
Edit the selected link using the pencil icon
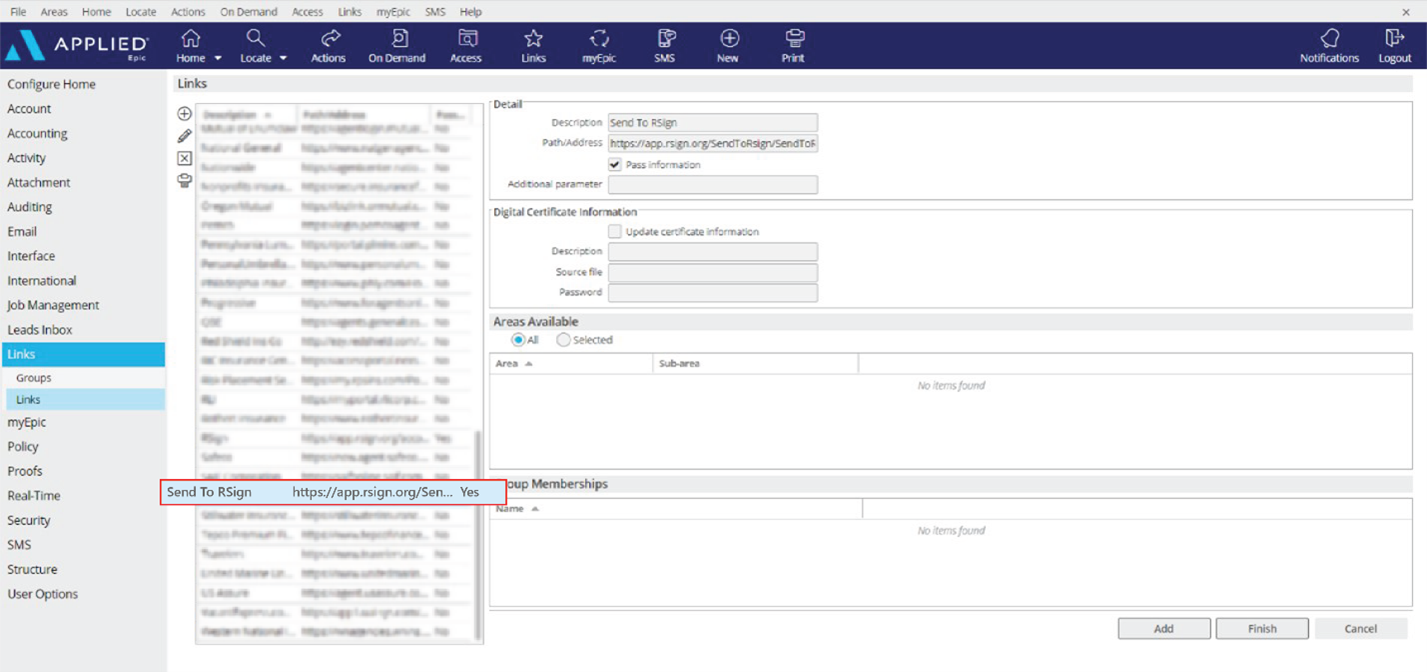coord(184,135)
